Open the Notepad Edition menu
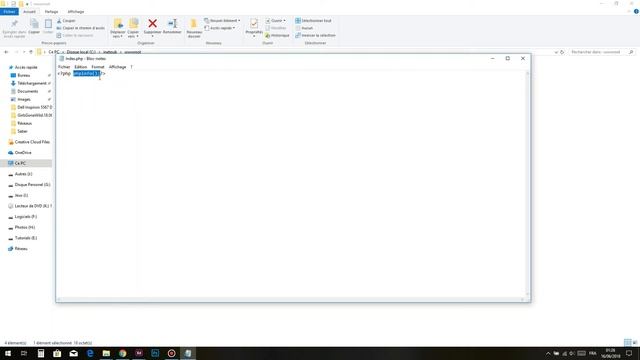 click(x=80, y=67)
